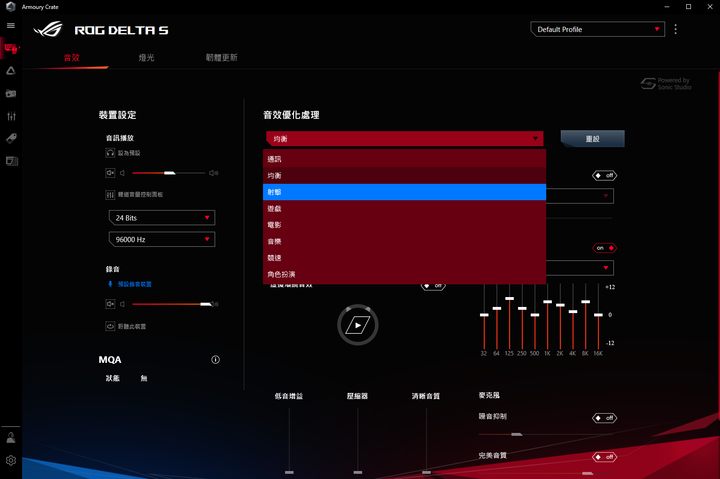Image resolution: width=720 pixels, height=479 pixels.
Task: Select 遊戲 from the preset list
Action: pyautogui.click(x=405, y=209)
